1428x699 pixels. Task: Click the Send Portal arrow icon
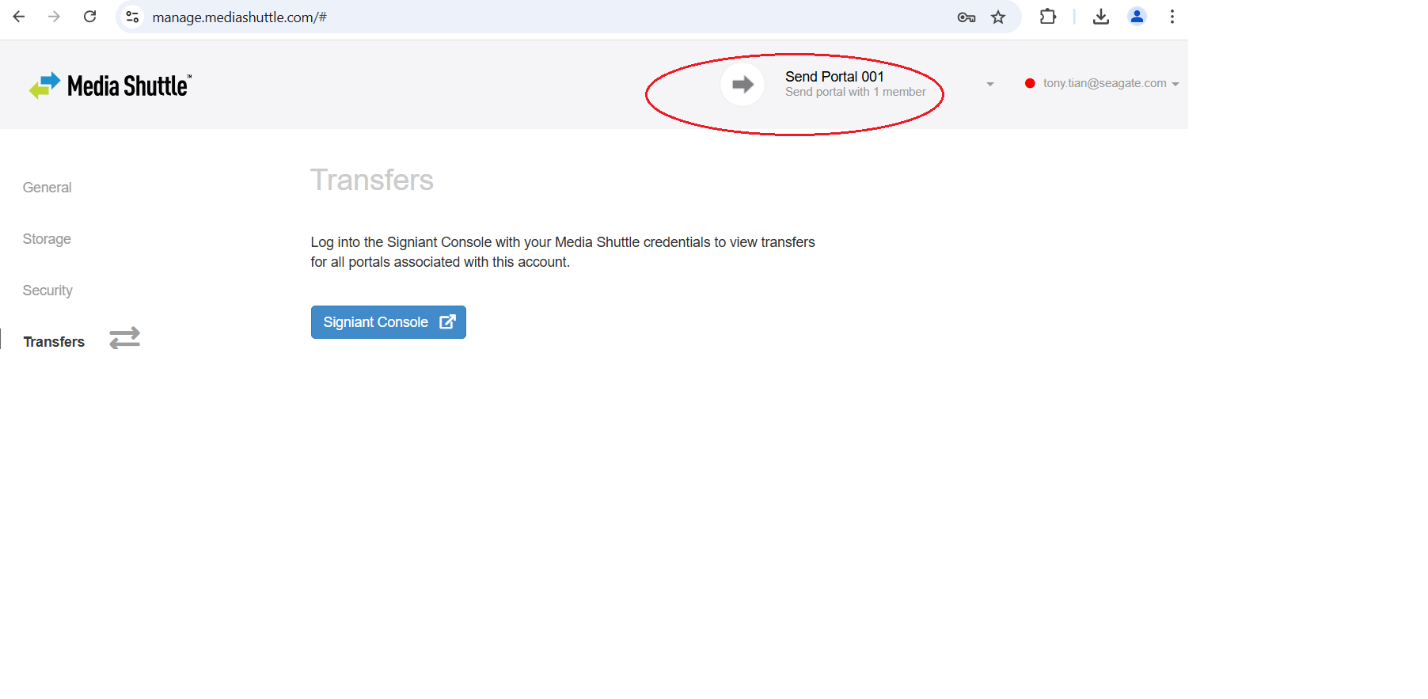pos(742,84)
